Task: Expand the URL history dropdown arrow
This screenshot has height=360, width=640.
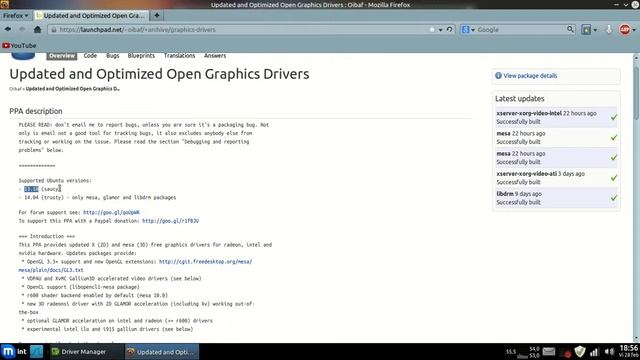Action: [x=440, y=30]
